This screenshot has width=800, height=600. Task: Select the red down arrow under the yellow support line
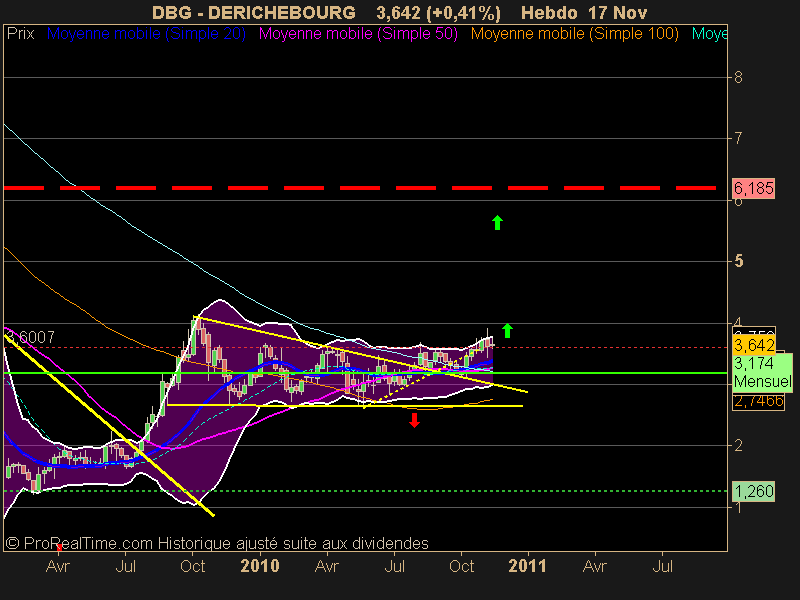point(414,420)
